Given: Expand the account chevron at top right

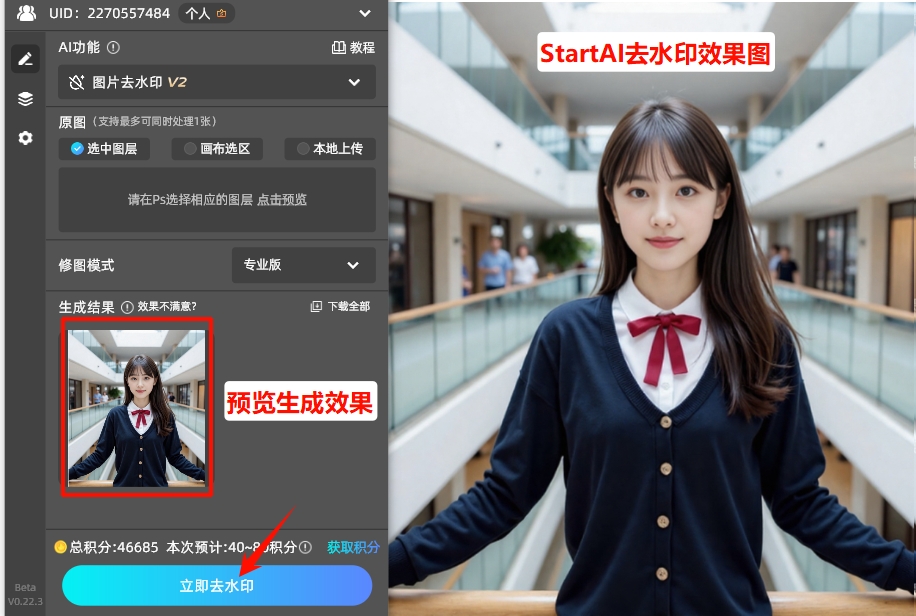Looking at the screenshot, I should [364, 13].
